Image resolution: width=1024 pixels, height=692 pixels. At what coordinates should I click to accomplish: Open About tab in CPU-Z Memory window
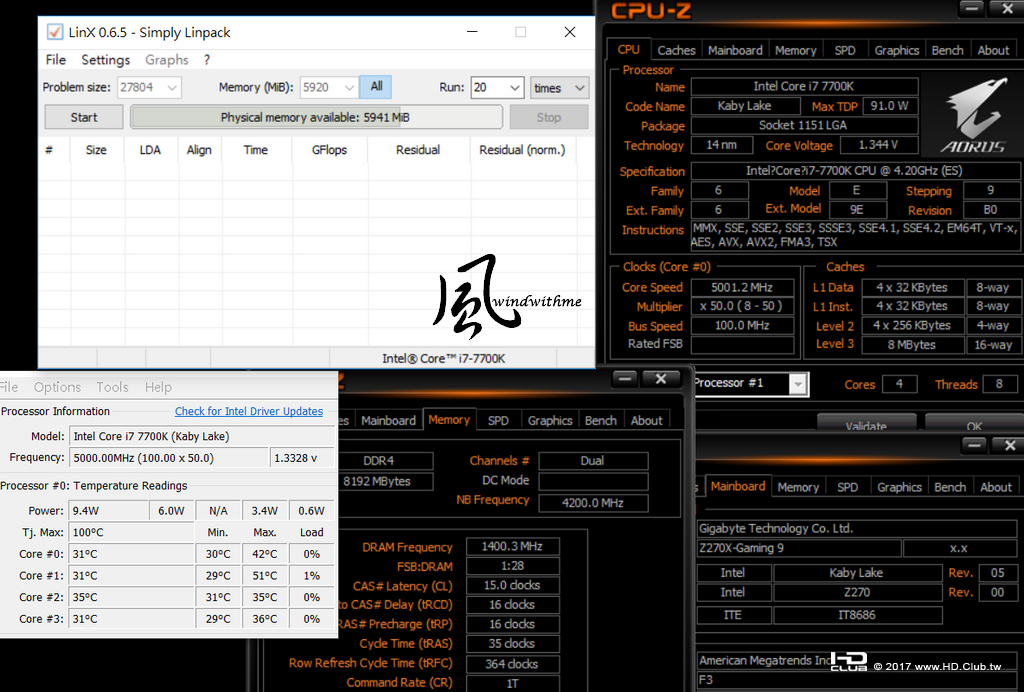(647, 420)
